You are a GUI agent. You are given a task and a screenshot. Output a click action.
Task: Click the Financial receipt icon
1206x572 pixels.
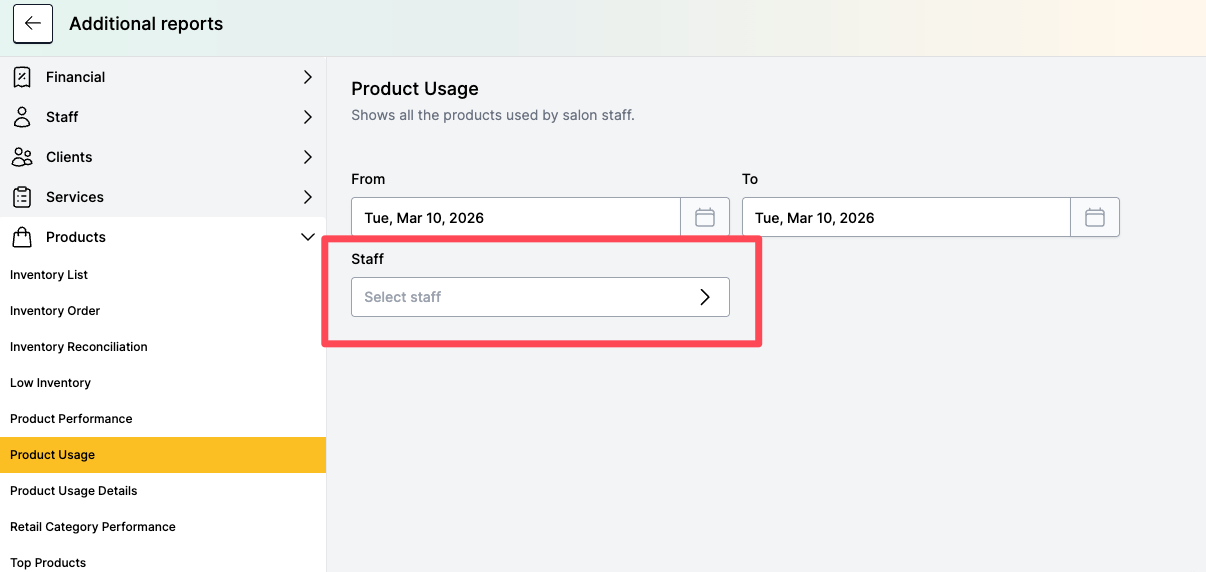click(x=22, y=77)
